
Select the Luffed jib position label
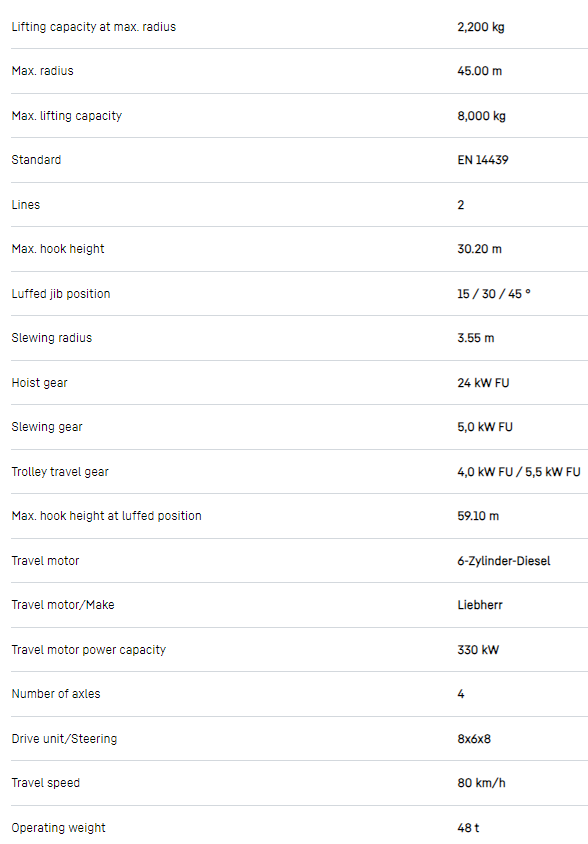click(61, 294)
